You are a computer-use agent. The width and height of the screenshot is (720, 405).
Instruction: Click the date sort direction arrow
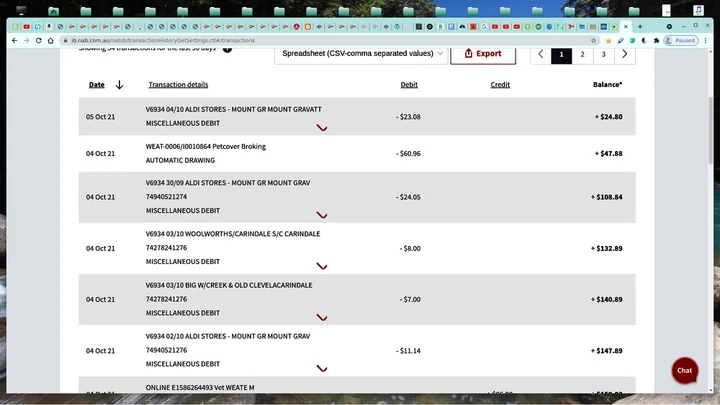coord(119,85)
